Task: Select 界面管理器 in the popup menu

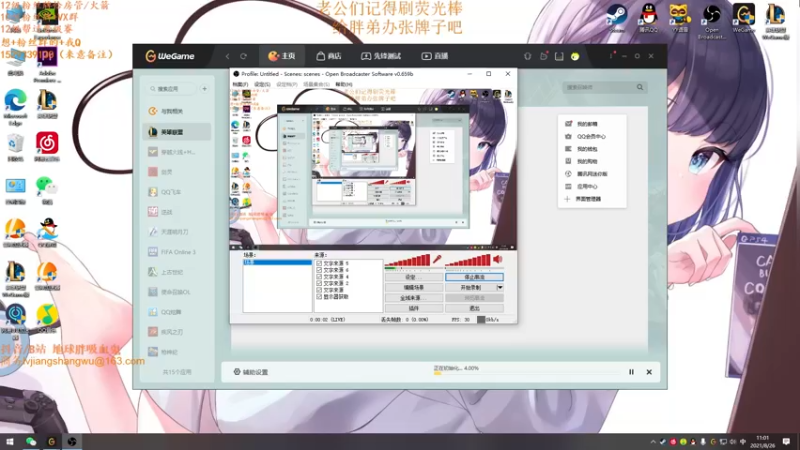Action: pyautogui.click(x=588, y=199)
